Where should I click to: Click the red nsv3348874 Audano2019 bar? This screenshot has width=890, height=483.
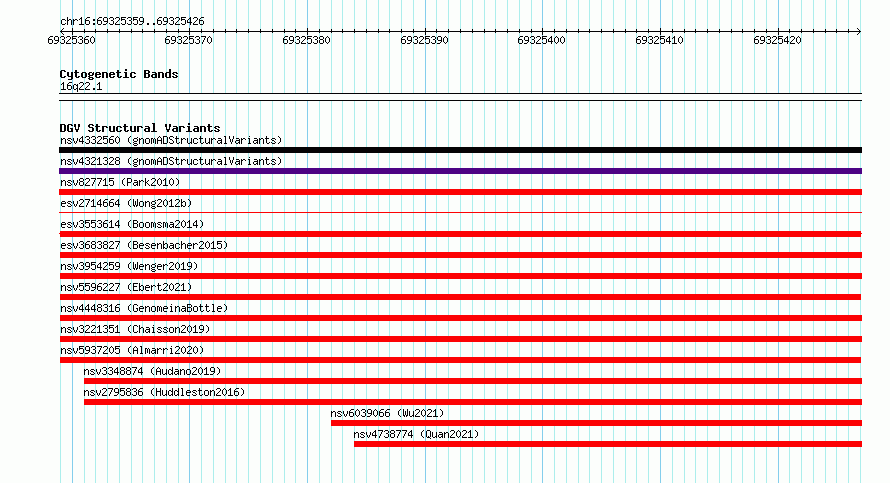[473, 381]
